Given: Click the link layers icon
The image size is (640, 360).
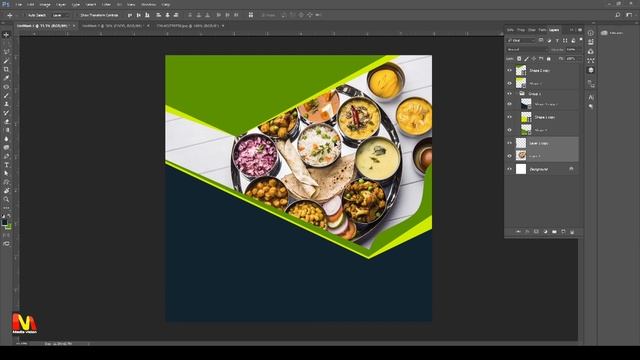Looking at the screenshot, I should (518, 232).
